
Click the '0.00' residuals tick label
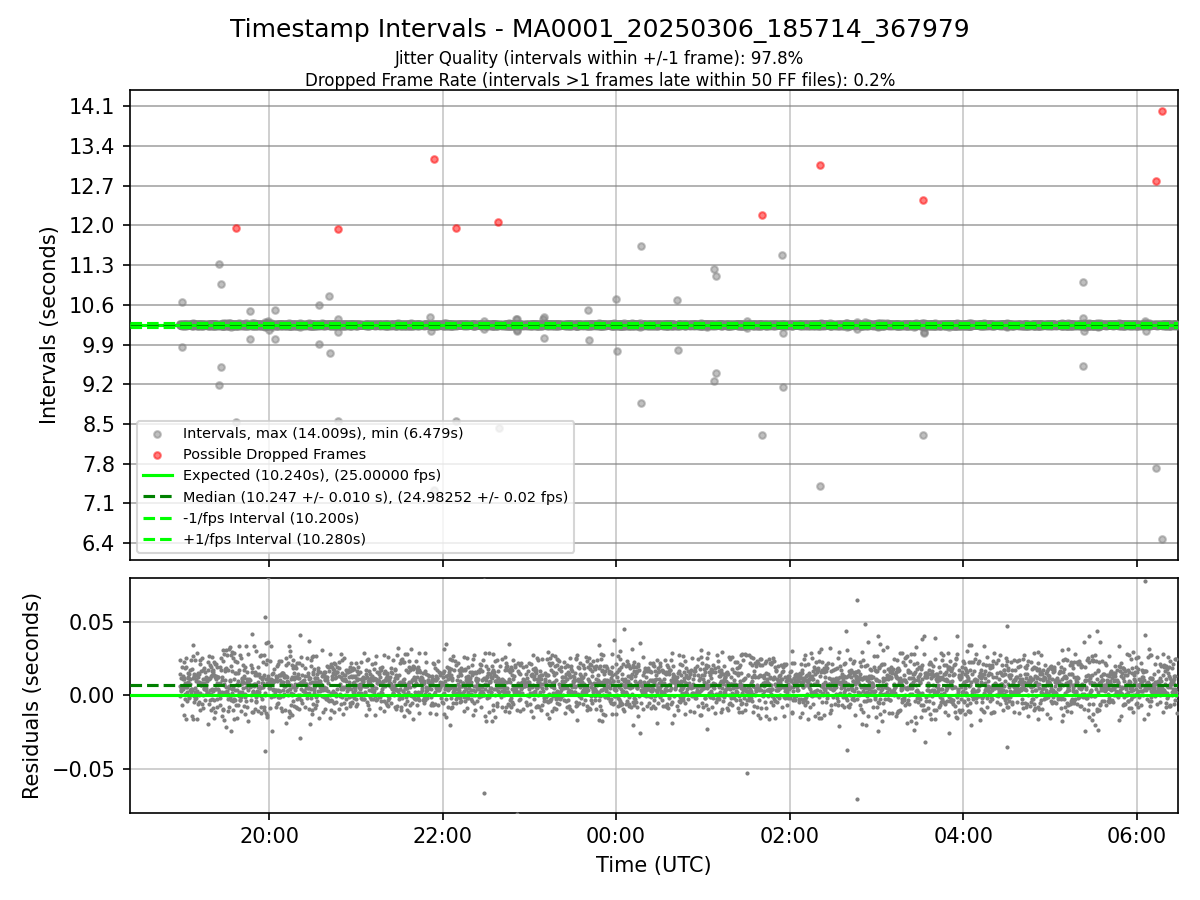(x=92, y=695)
